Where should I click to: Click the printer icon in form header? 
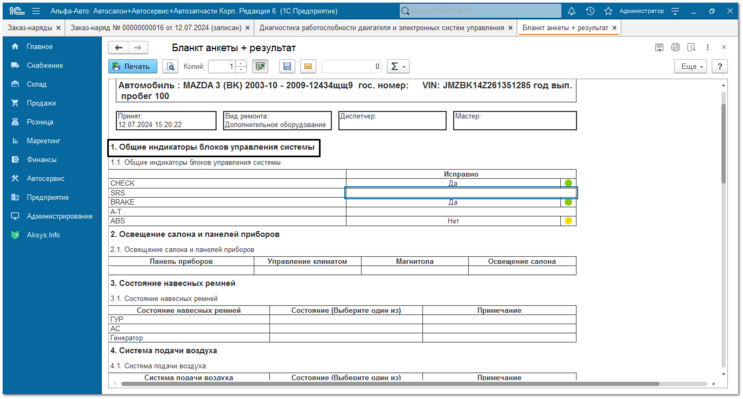675,47
